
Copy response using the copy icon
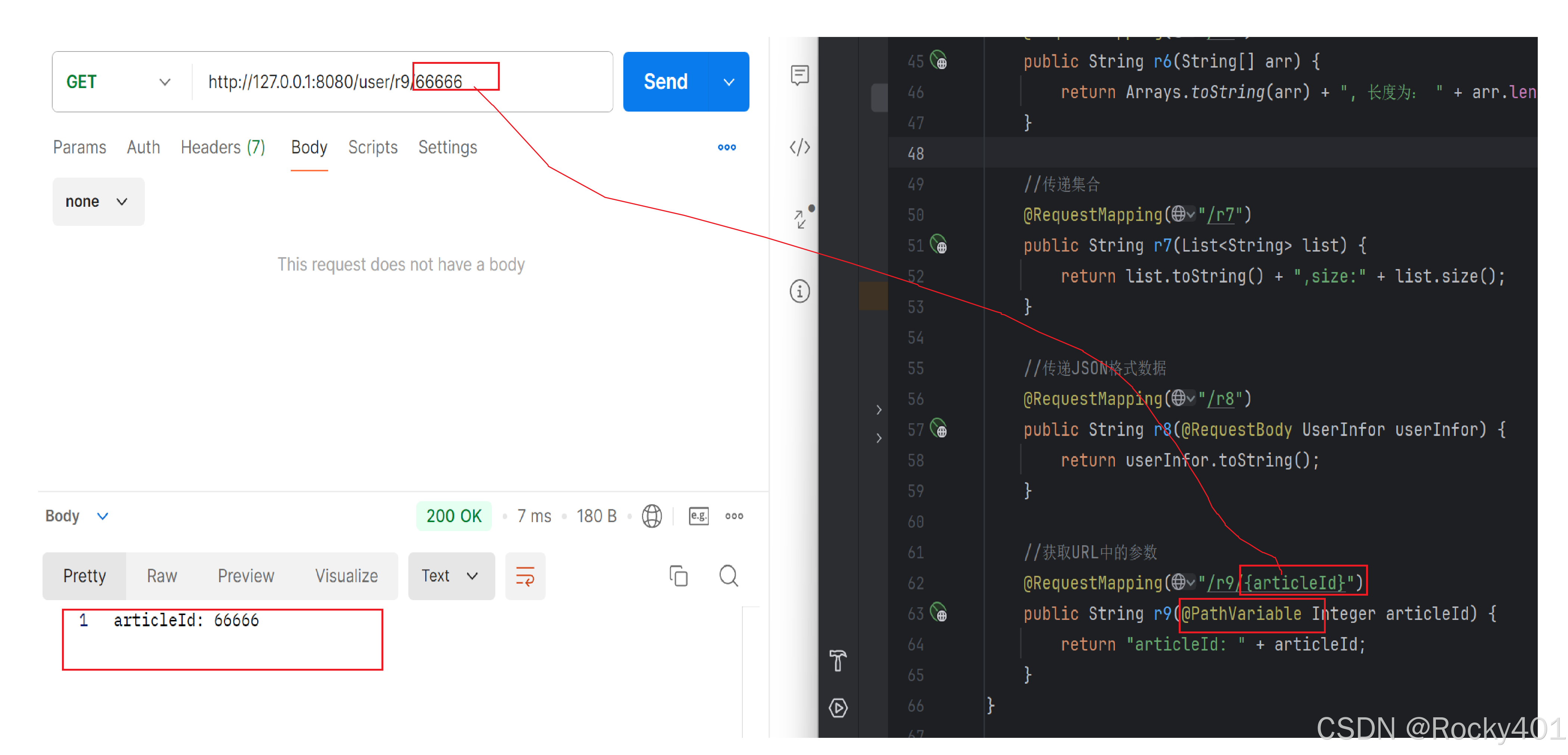(x=678, y=575)
